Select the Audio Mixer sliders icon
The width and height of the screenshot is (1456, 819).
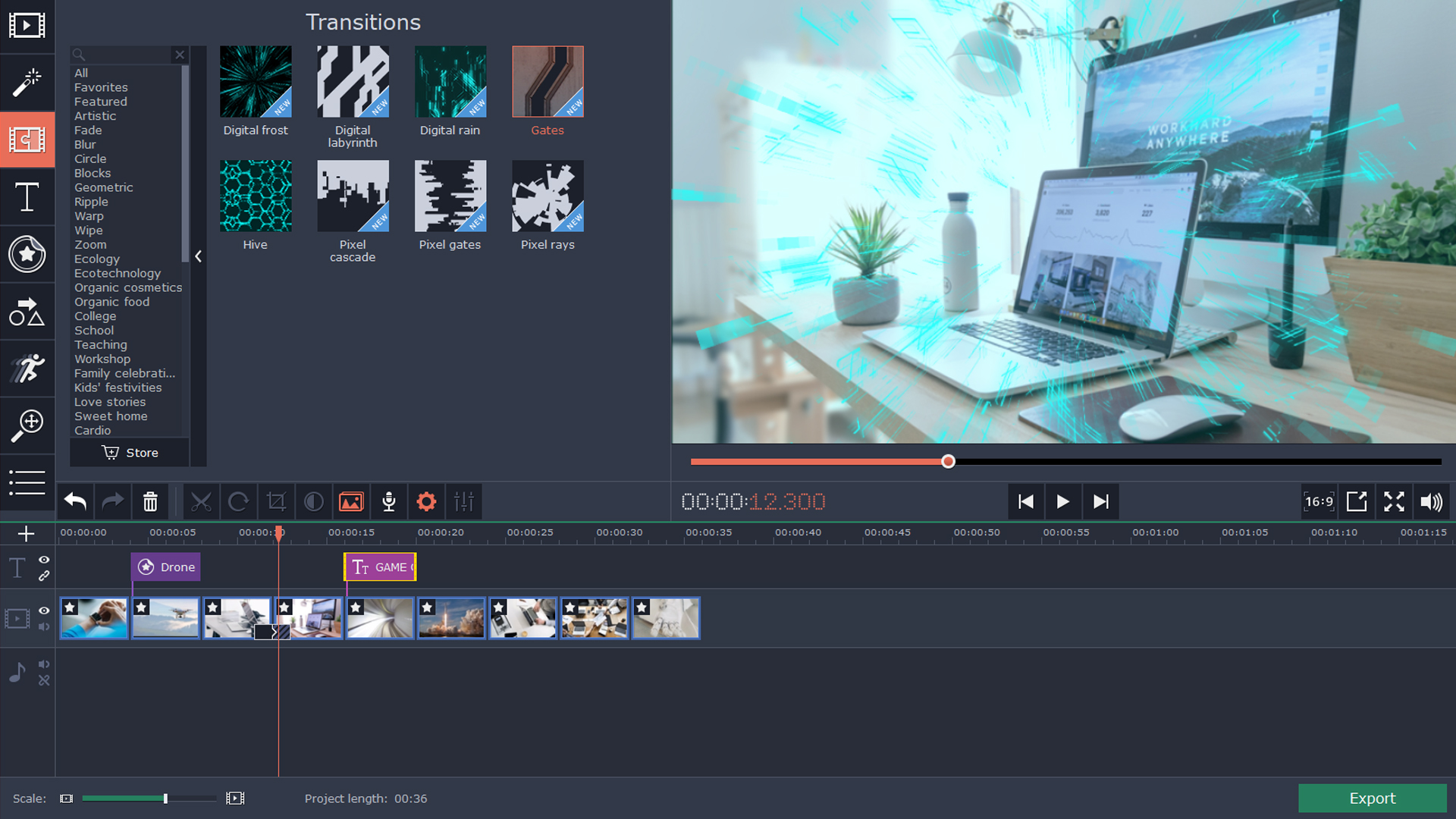point(463,501)
